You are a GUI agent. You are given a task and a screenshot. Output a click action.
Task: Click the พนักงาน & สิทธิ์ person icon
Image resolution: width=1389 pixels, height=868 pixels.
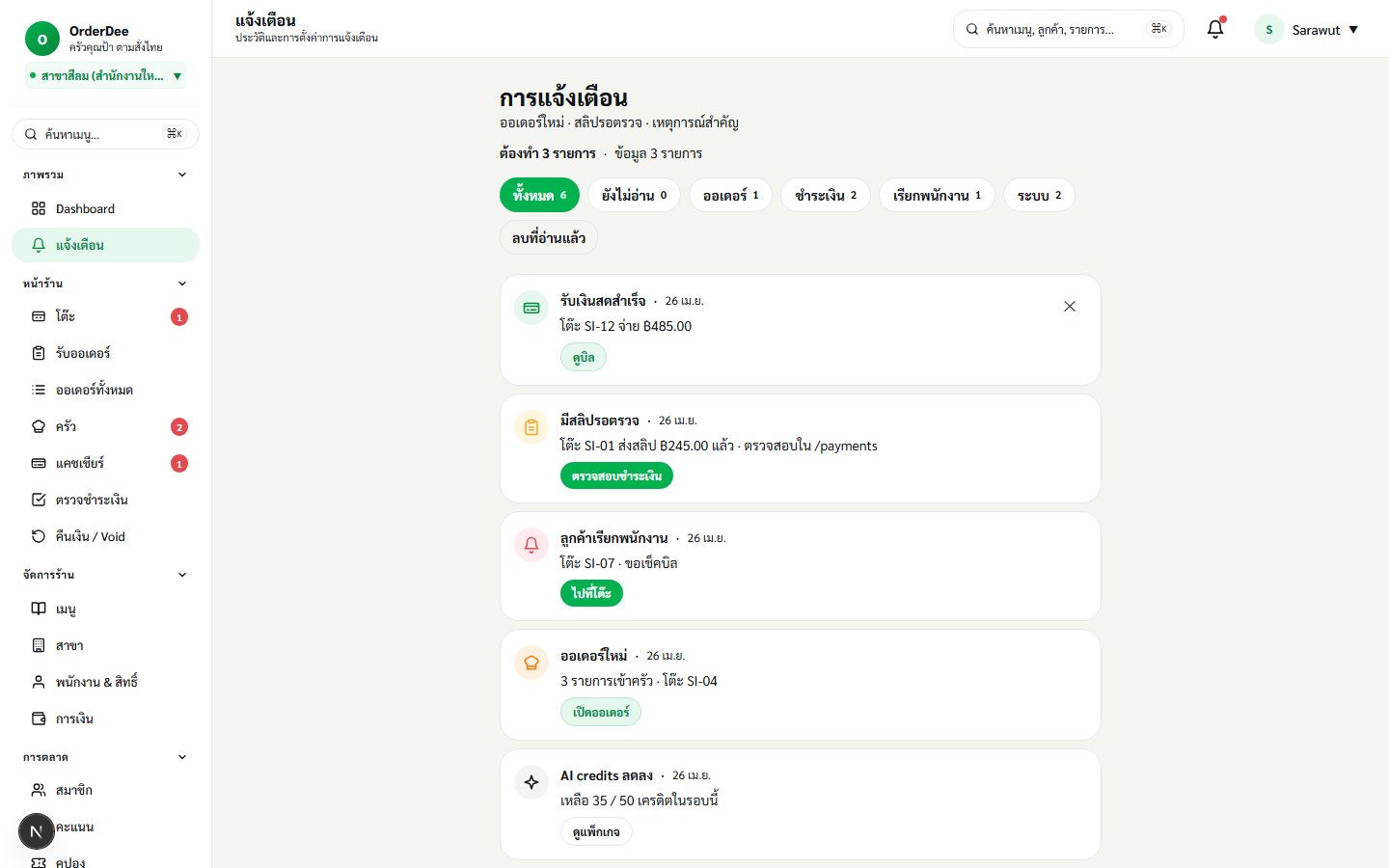point(39,682)
